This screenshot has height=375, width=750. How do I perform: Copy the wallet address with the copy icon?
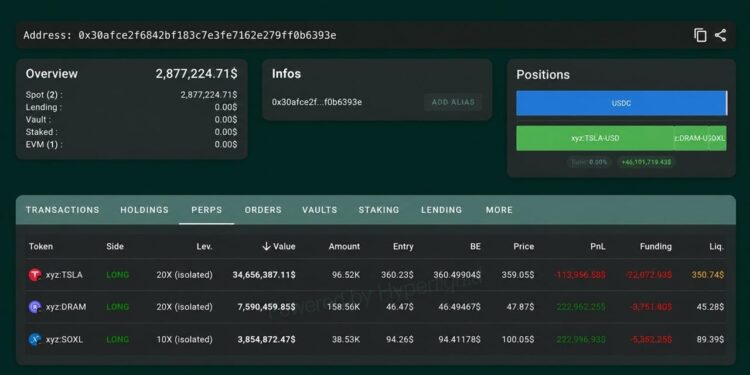pyautogui.click(x=700, y=35)
